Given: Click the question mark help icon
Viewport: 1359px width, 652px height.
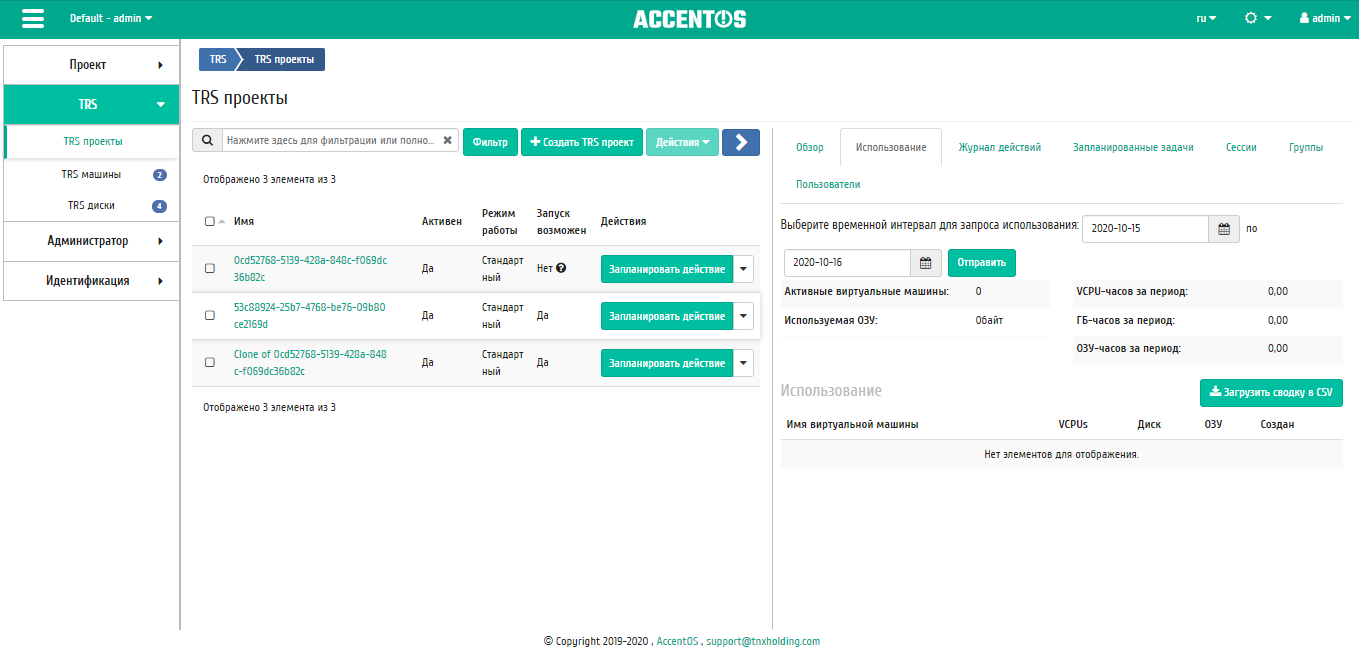Looking at the screenshot, I should pos(561,268).
